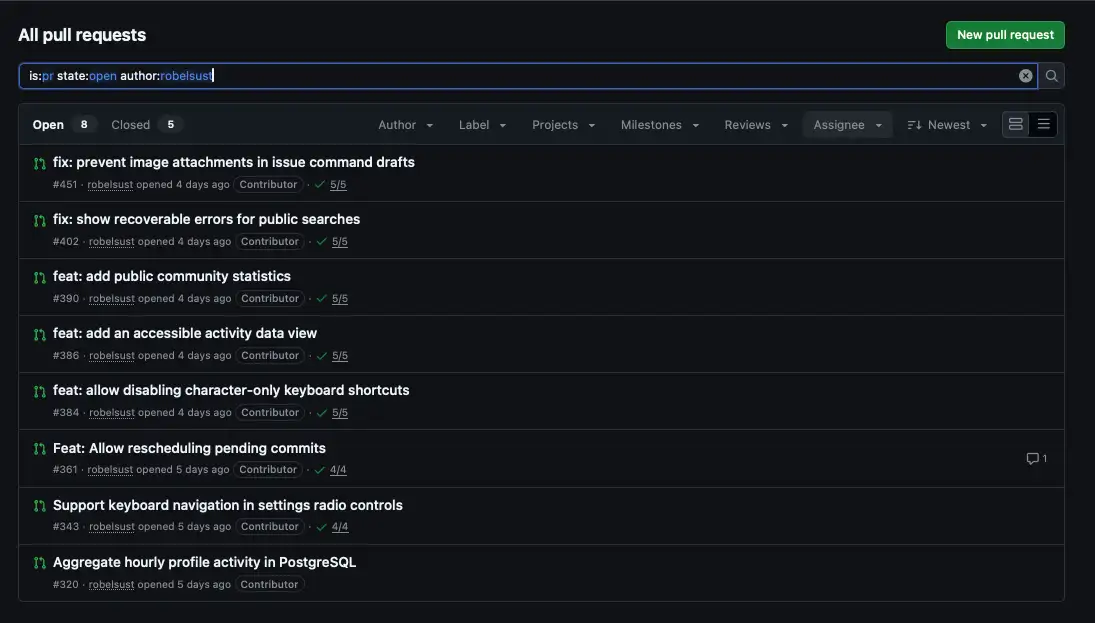
Task: Open PR 'feat: add public community statistics'
Action: (172, 276)
